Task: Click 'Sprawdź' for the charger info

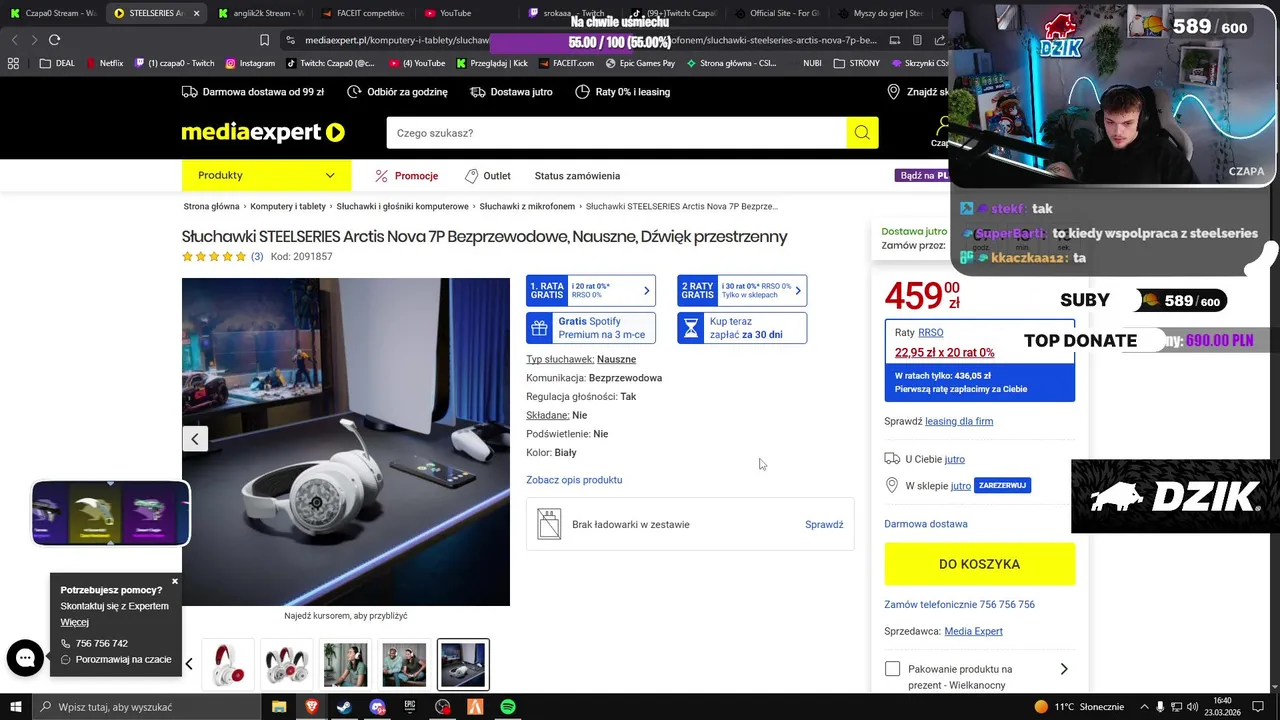Action: [x=824, y=525]
